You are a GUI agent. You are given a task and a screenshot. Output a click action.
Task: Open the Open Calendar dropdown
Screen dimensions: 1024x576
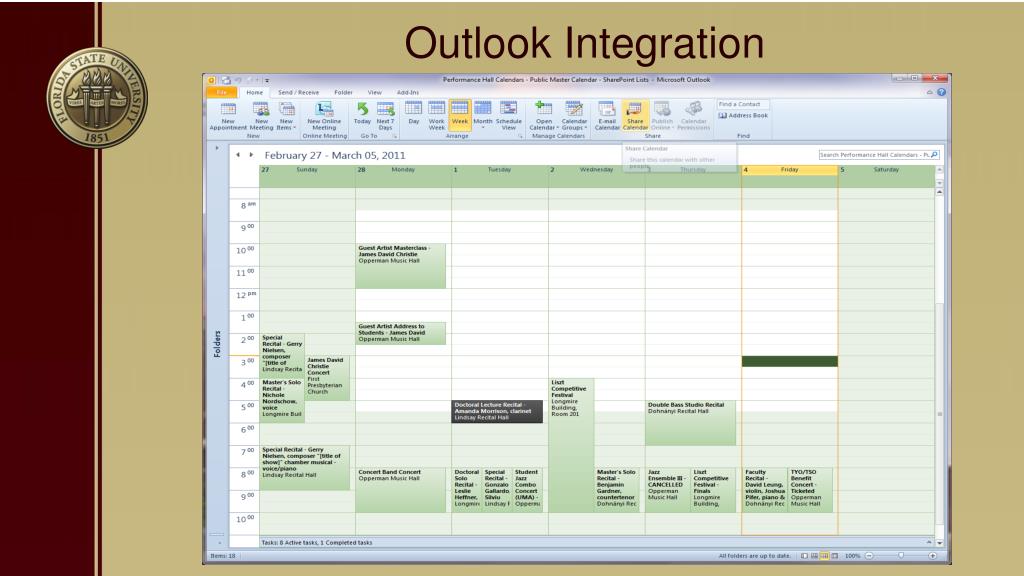click(543, 116)
